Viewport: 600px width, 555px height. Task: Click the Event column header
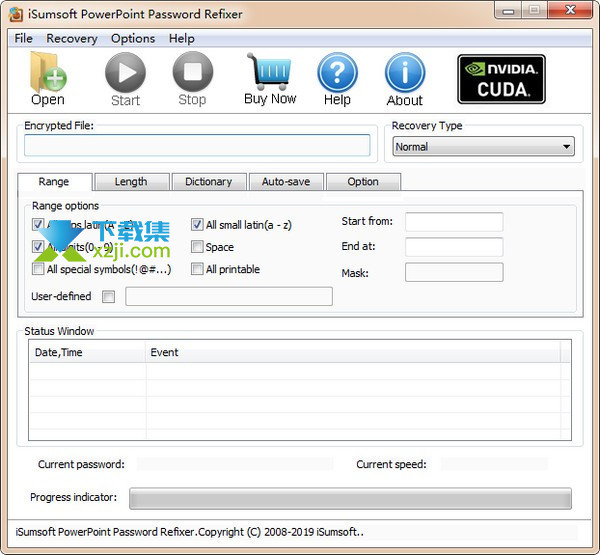352,352
